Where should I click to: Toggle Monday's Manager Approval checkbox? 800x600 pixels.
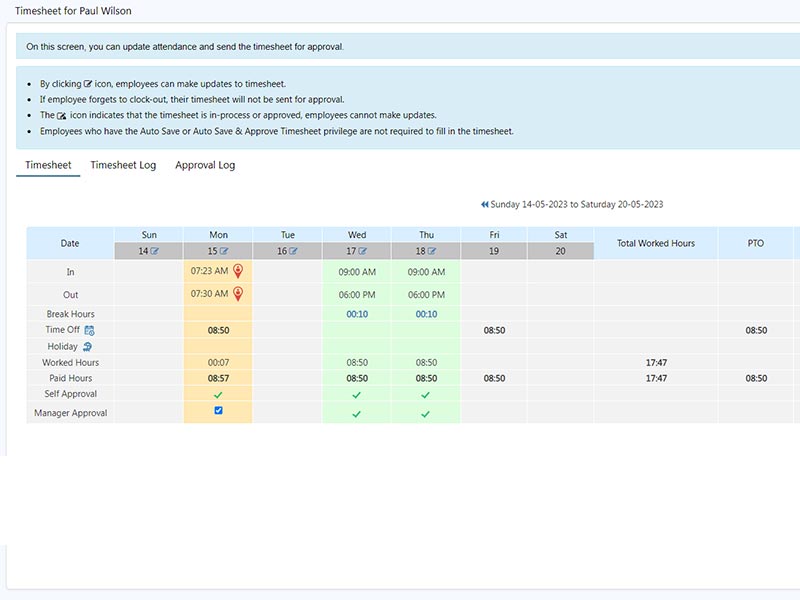[218, 411]
